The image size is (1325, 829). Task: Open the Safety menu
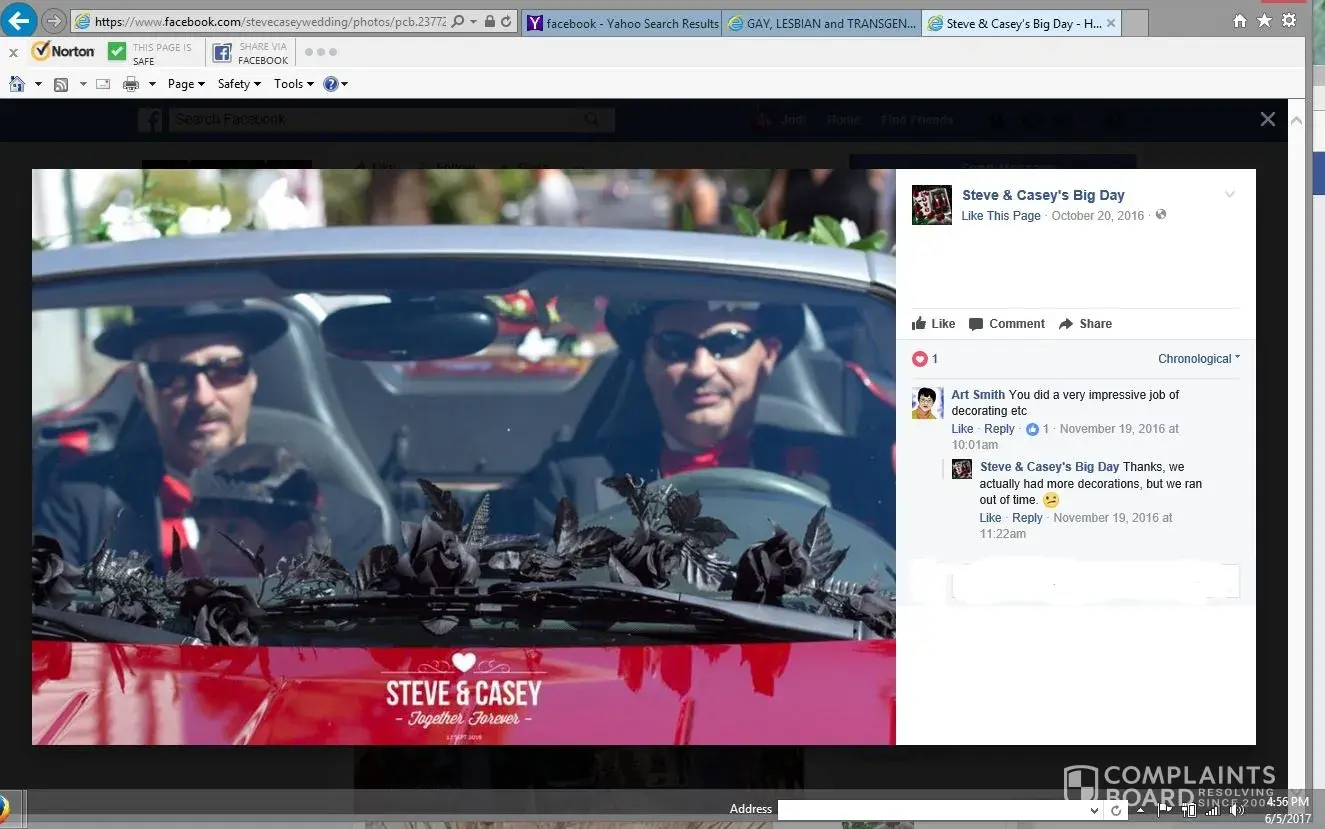point(239,84)
